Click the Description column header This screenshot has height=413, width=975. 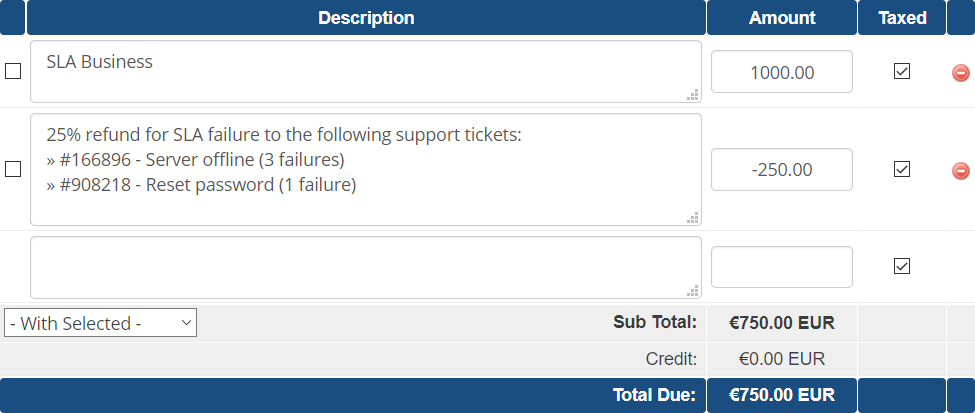(x=366, y=17)
